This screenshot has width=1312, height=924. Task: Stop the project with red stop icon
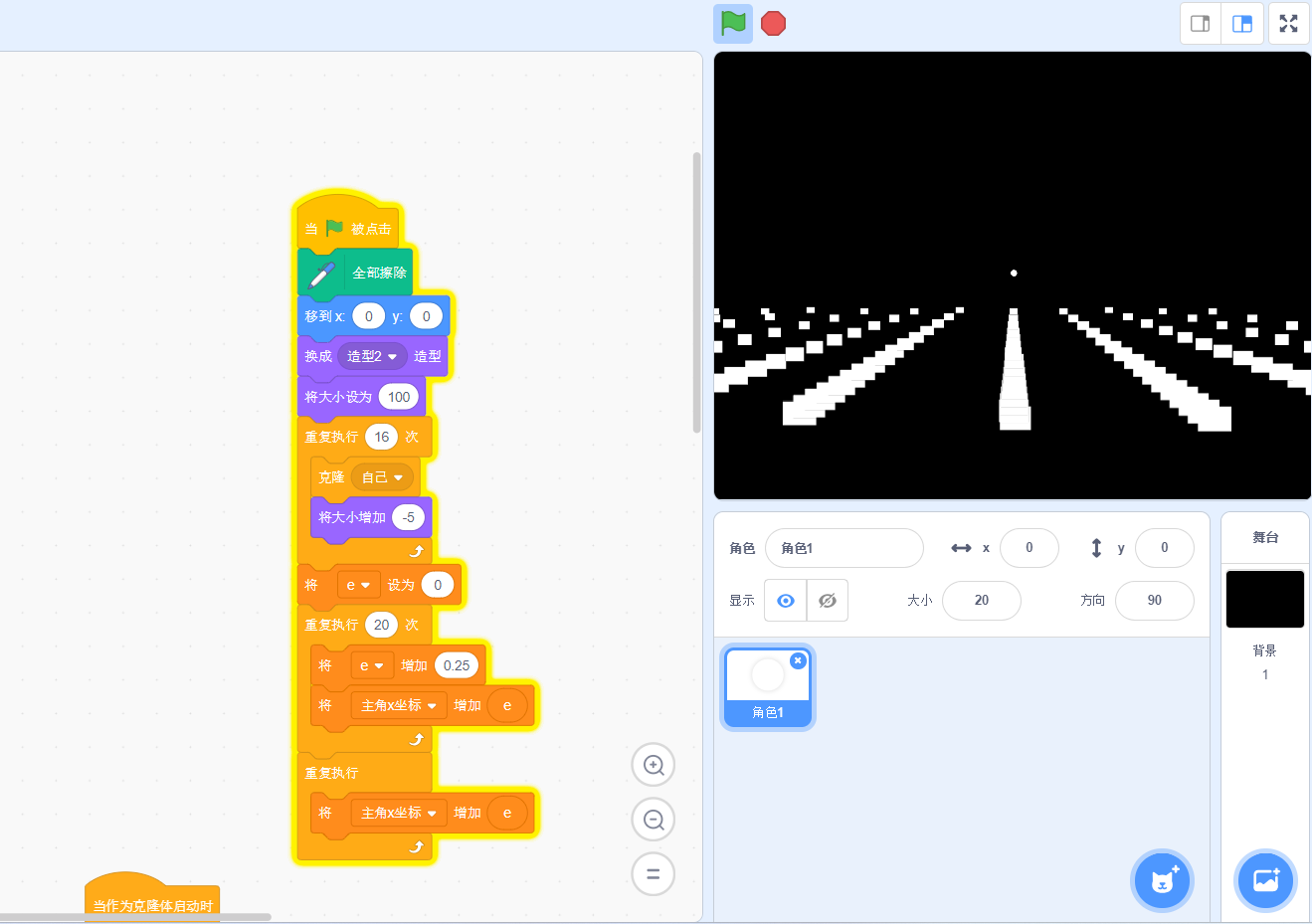pyautogui.click(x=773, y=23)
